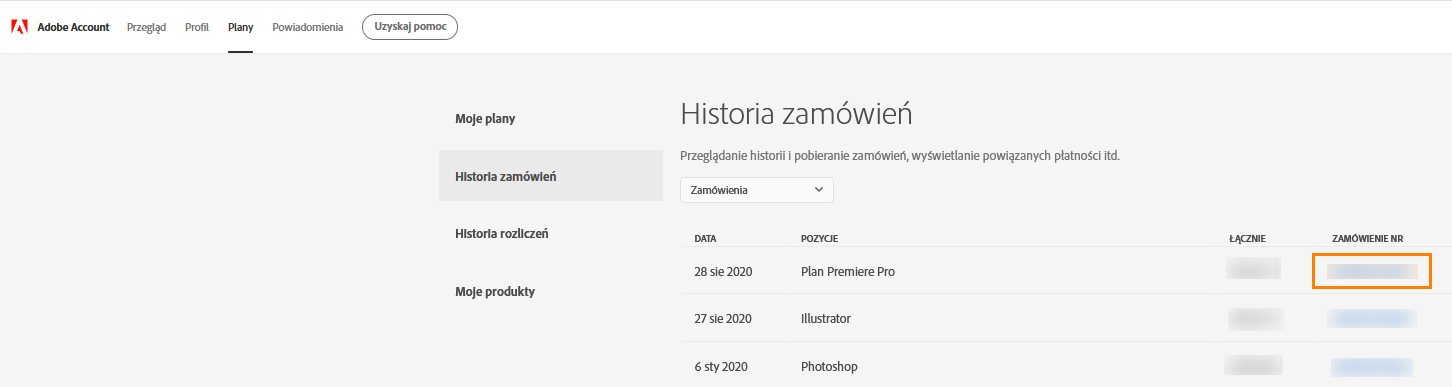Go to the Przegląd tab
1452x387 pixels.
(x=146, y=27)
